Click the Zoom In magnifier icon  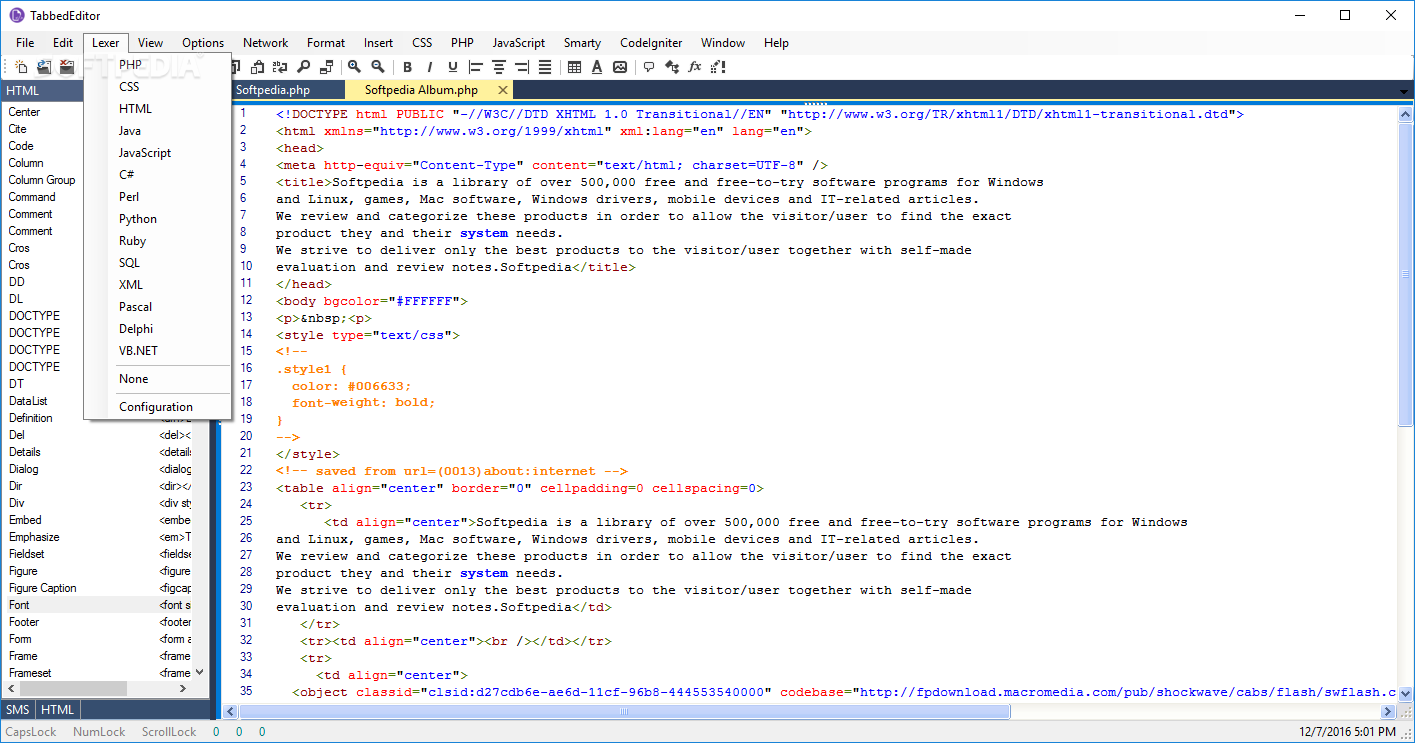click(354, 67)
